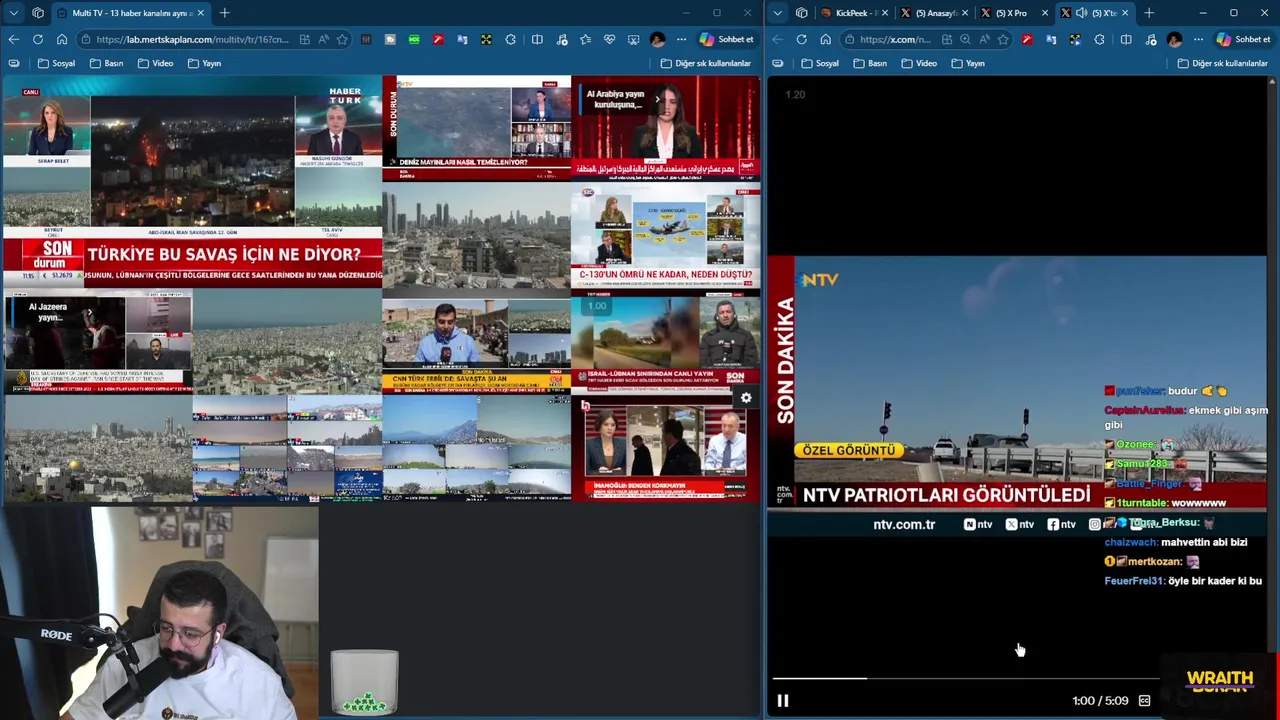Click the 1:00 / 5:09 video time
This screenshot has width=1280, height=720.
point(1100,701)
